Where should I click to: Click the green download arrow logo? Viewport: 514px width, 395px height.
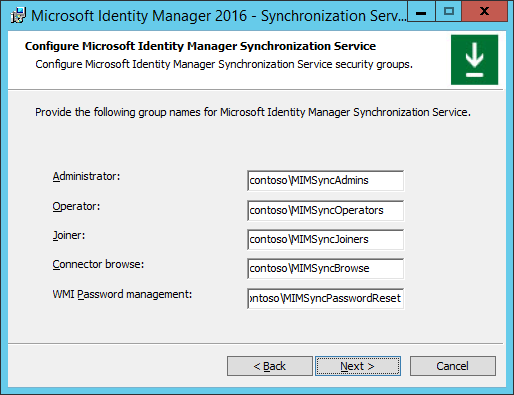point(474,60)
